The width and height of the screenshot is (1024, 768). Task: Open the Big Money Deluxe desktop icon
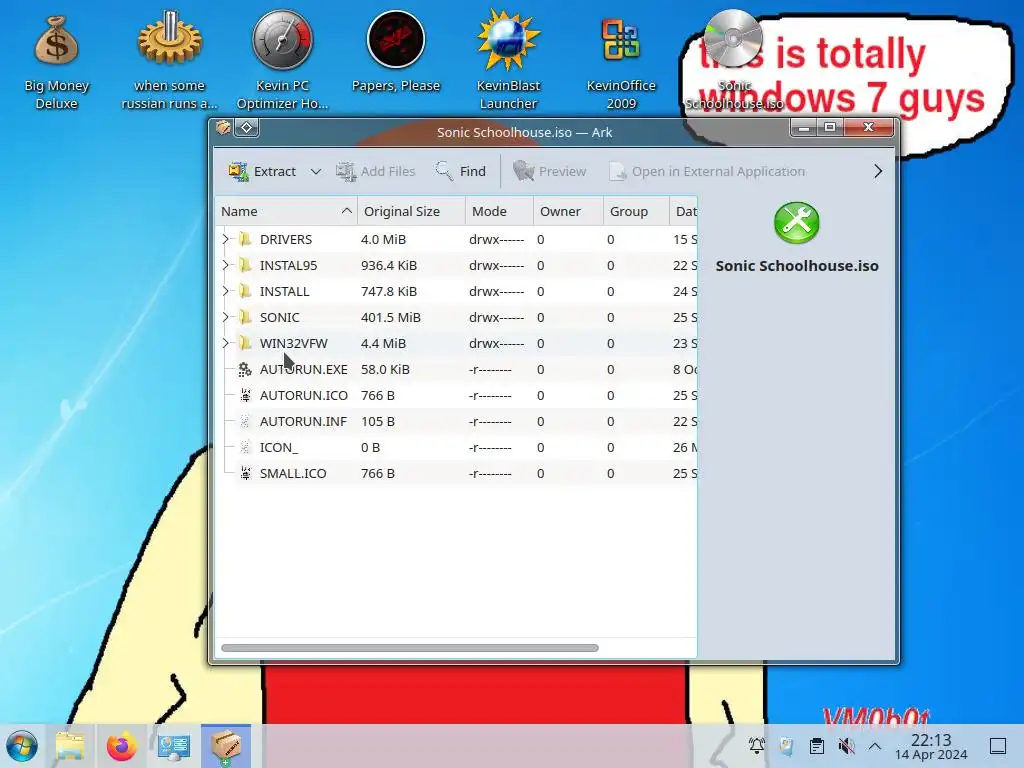point(56,60)
